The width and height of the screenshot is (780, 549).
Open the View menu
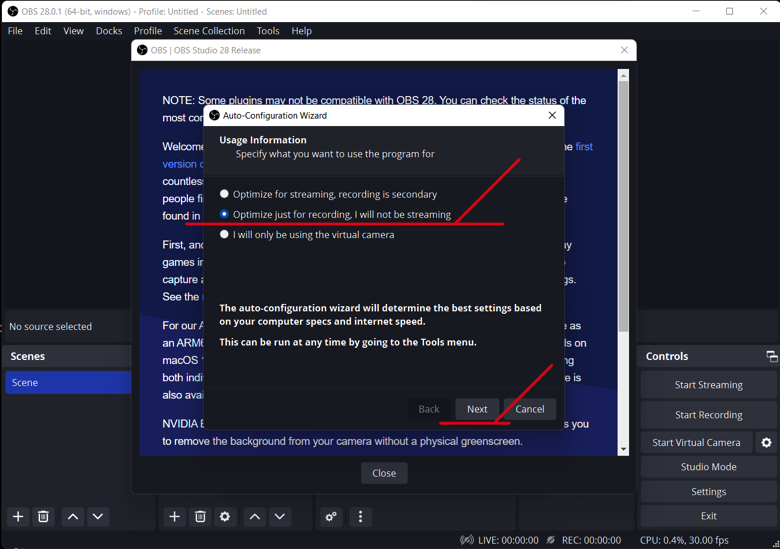(x=73, y=31)
